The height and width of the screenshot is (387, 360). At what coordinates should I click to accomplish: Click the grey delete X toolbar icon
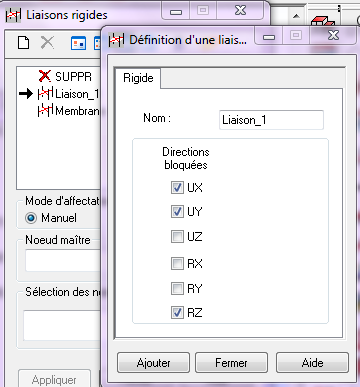[47, 43]
